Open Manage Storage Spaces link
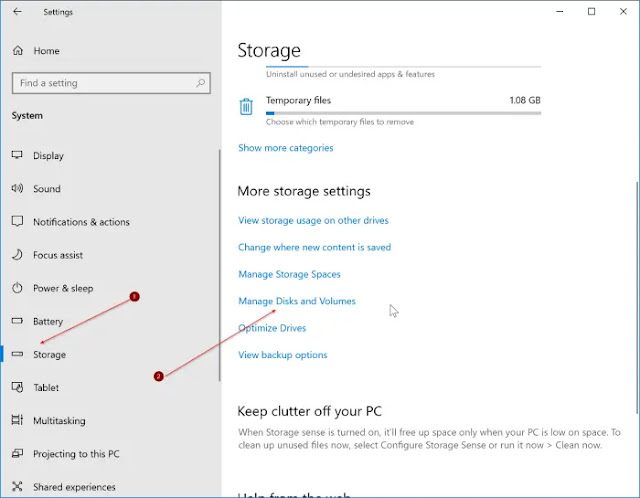Image resolution: width=640 pixels, height=498 pixels. [289, 274]
